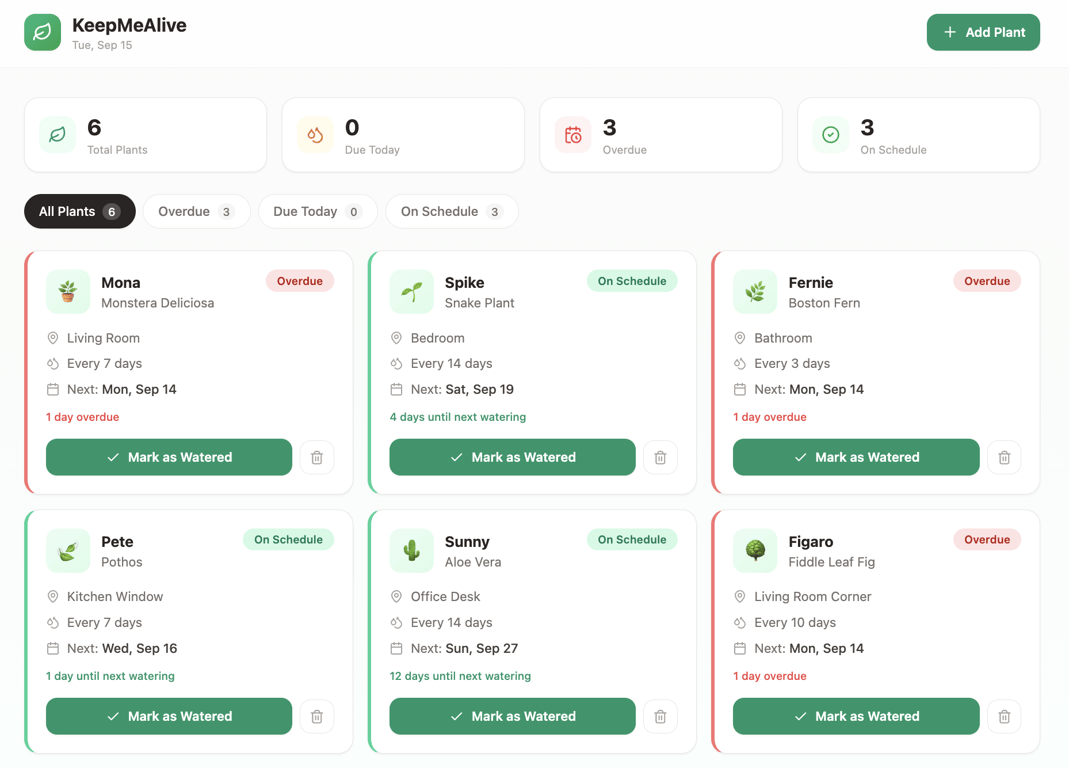The width and height of the screenshot is (1069, 768).
Task: Click the On Schedule checkmark icon
Action: click(x=830, y=134)
